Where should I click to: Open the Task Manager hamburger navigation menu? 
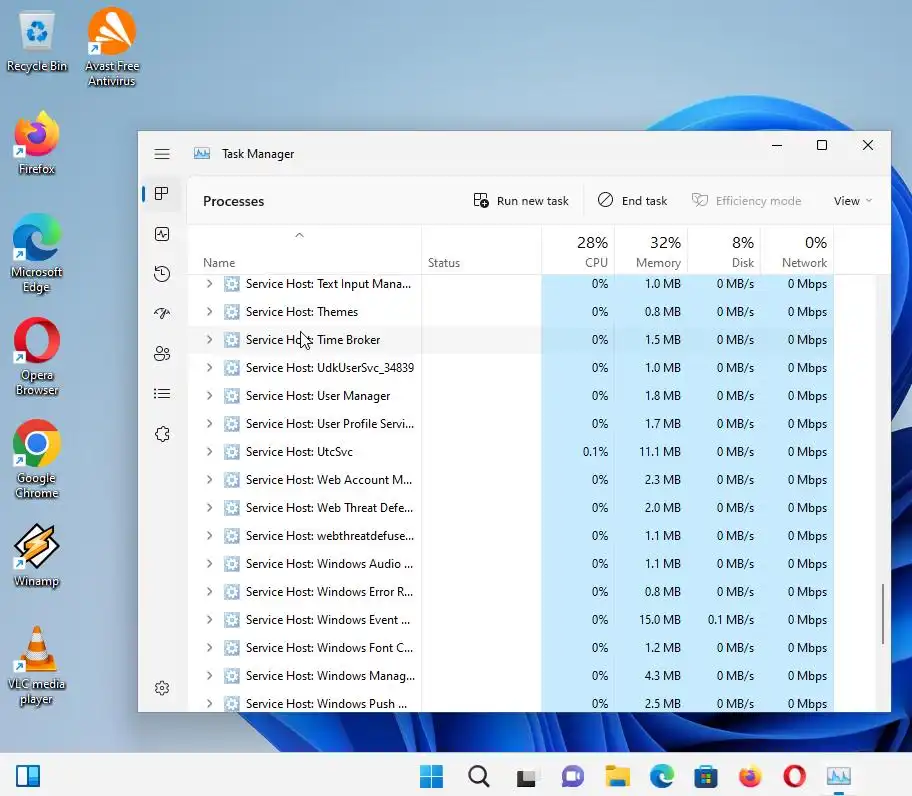(x=162, y=154)
